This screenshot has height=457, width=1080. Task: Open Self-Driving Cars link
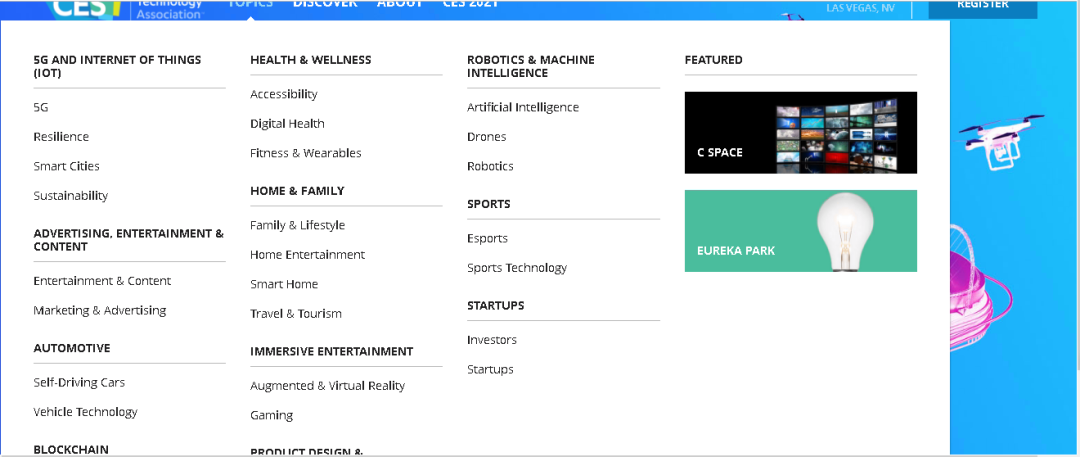coord(79,383)
